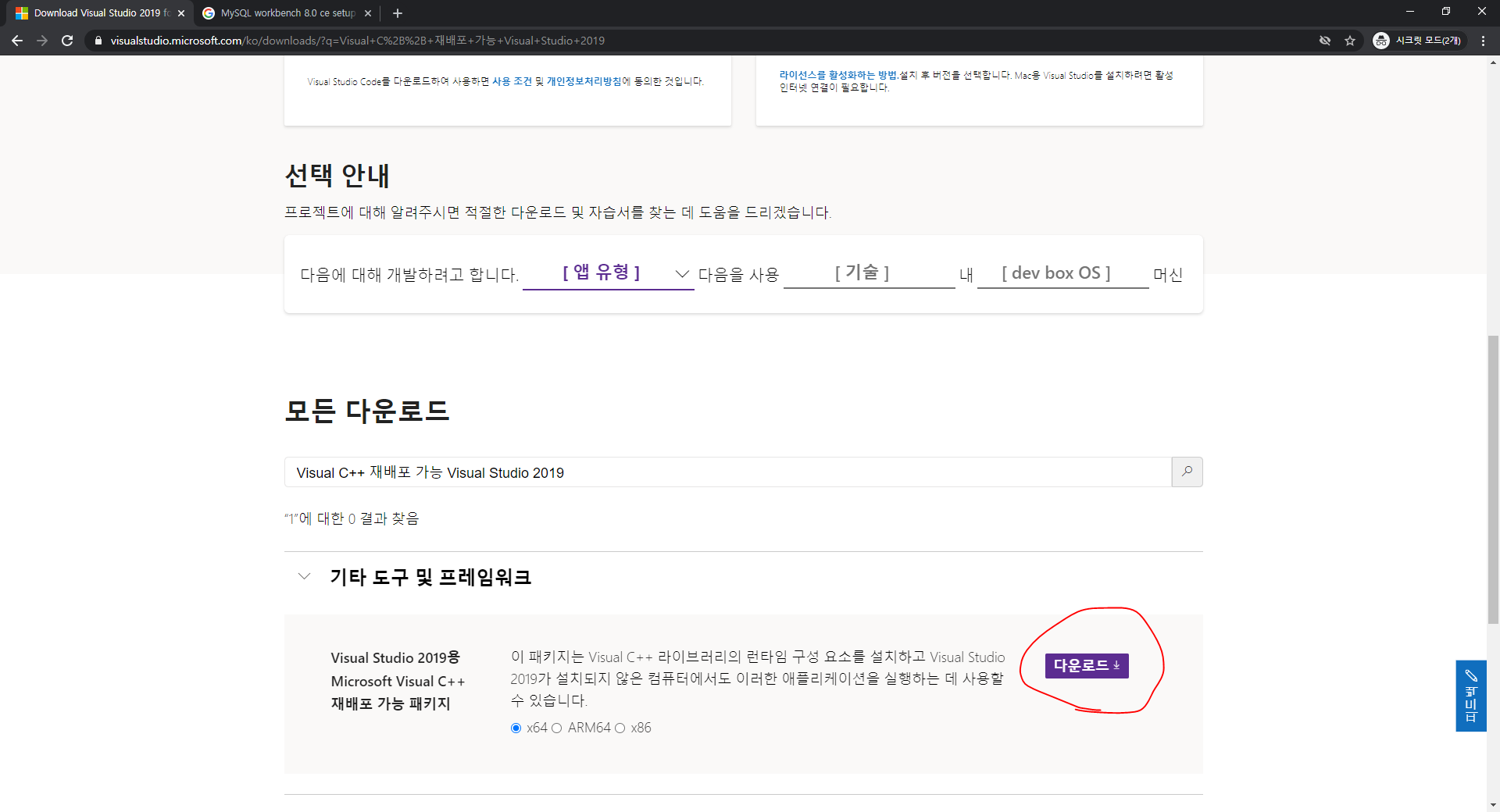
Task: Switch to the MySQL workbench 8.0 ce setup tab
Action: pos(287,13)
